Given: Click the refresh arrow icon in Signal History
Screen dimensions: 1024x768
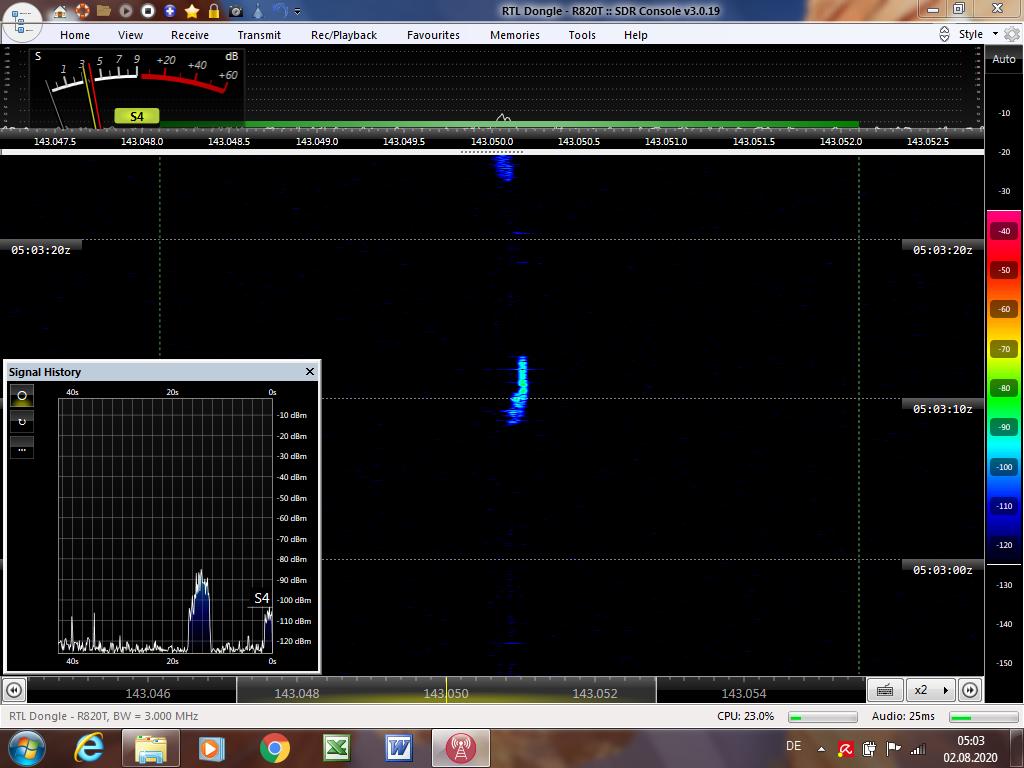Looking at the screenshot, I should (x=22, y=422).
